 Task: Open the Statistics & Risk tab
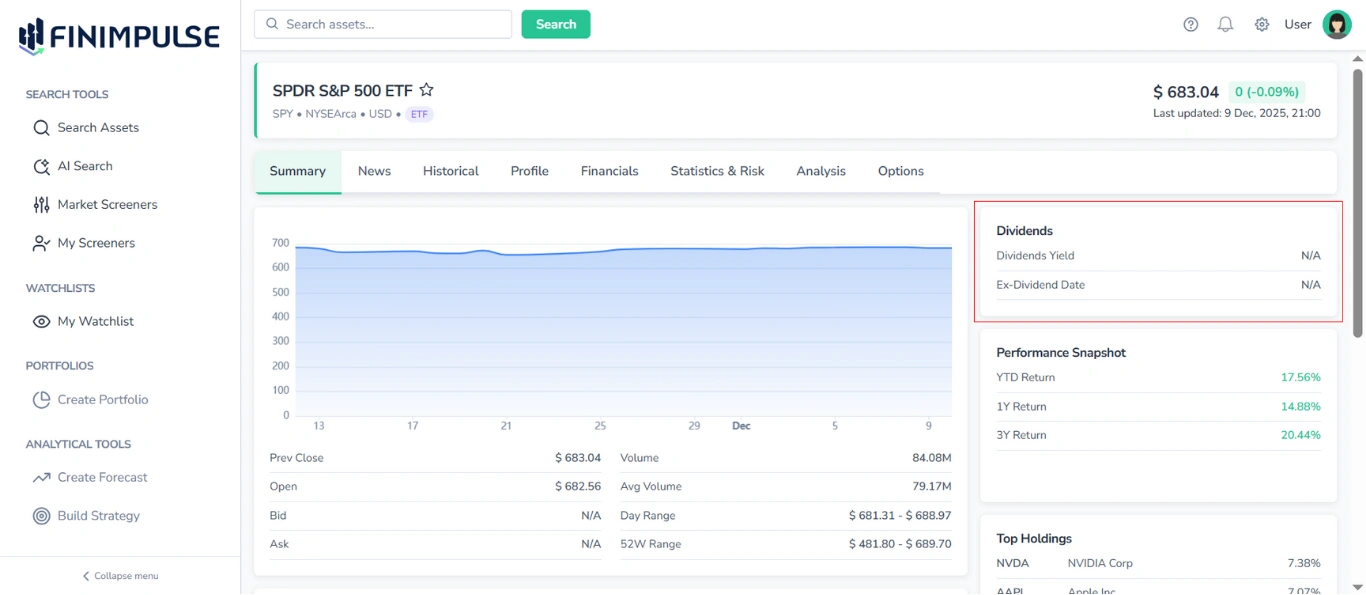[x=717, y=171]
